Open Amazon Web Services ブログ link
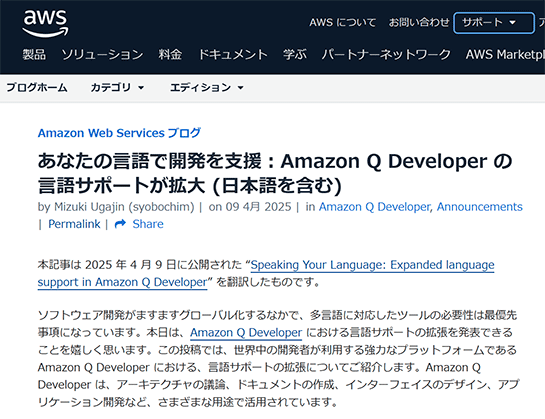The height and width of the screenshot is (419, 545). pyautogui.click(x=119, y=133)
